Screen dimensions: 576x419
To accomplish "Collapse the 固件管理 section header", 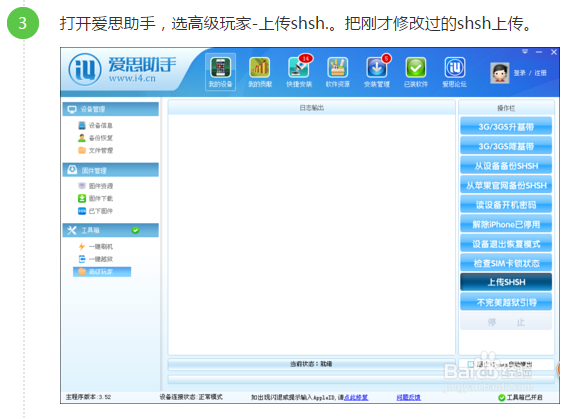I will click(x=111, y=170).
